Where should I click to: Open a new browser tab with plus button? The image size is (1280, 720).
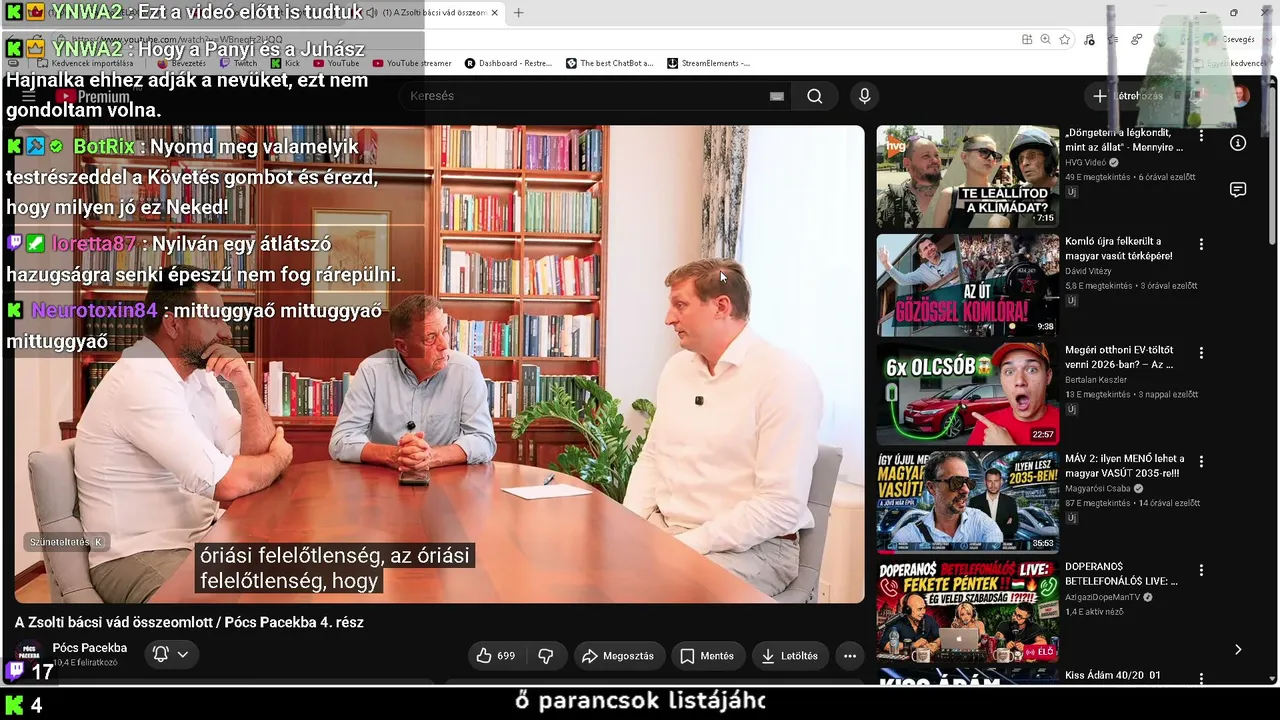pyautogui.click(x=518, y=13)
